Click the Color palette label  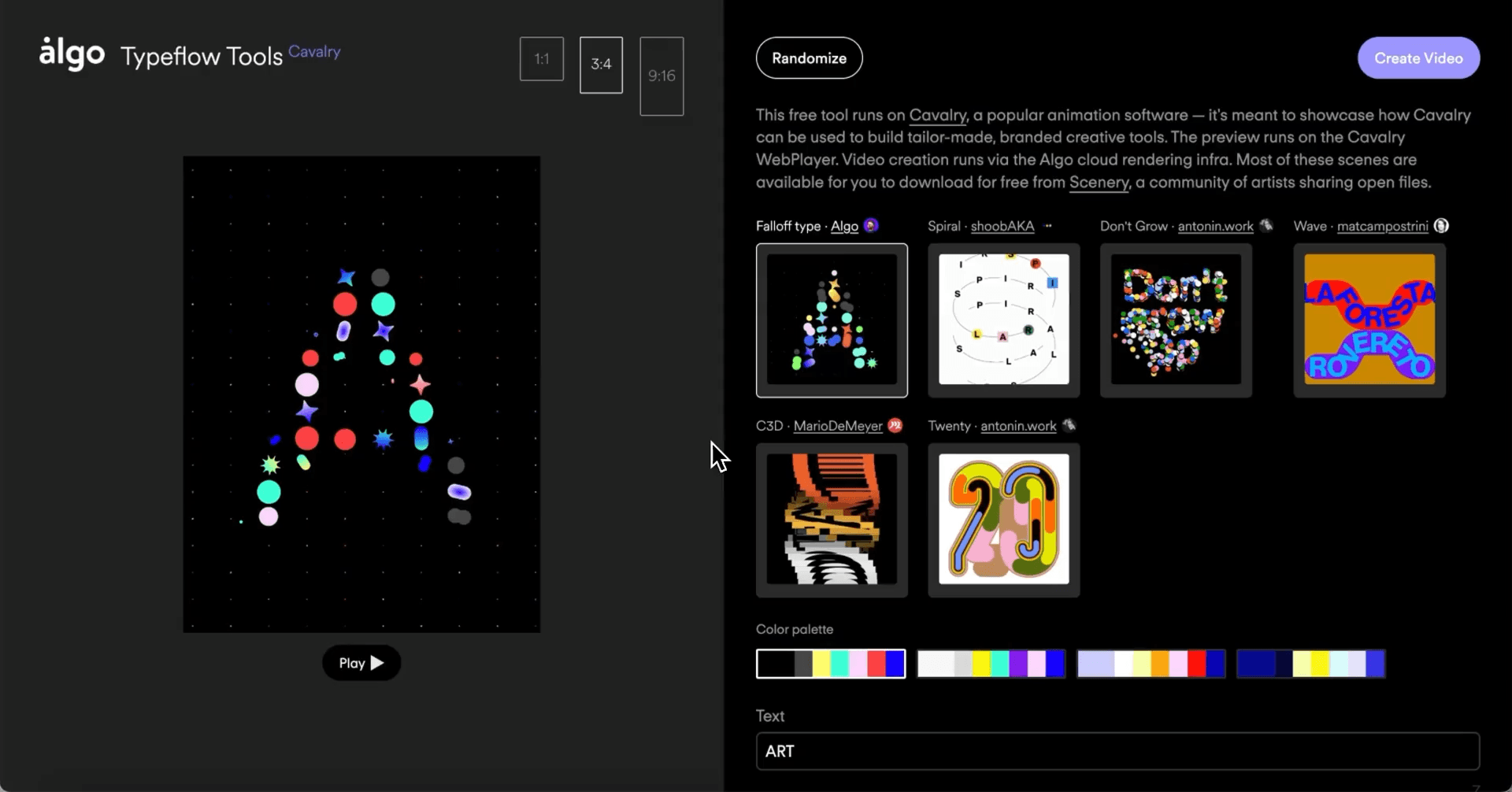[x=795, y=629]
